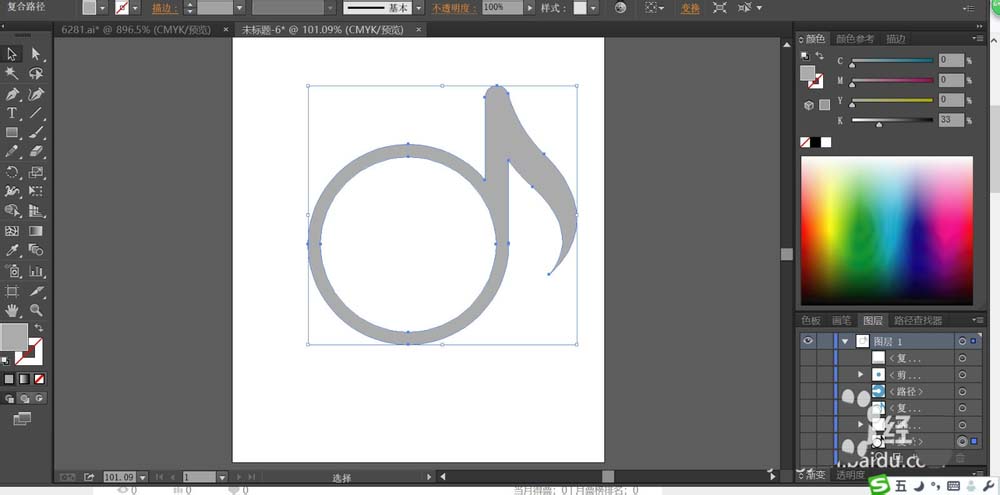Select the Pen tool
The image size is (1000, 495).
12,94
